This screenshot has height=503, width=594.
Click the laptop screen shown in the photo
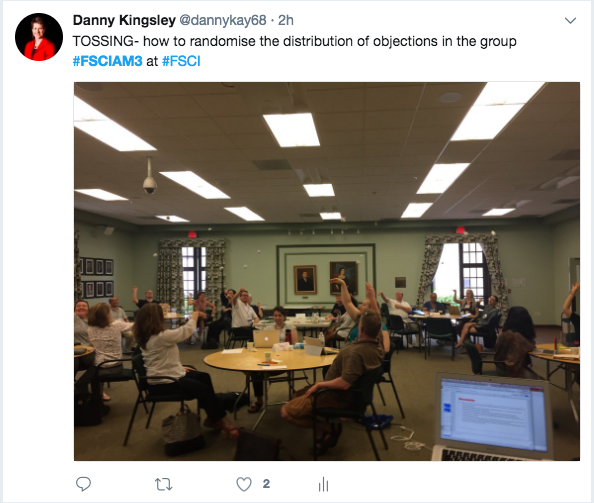pos(494,415)
